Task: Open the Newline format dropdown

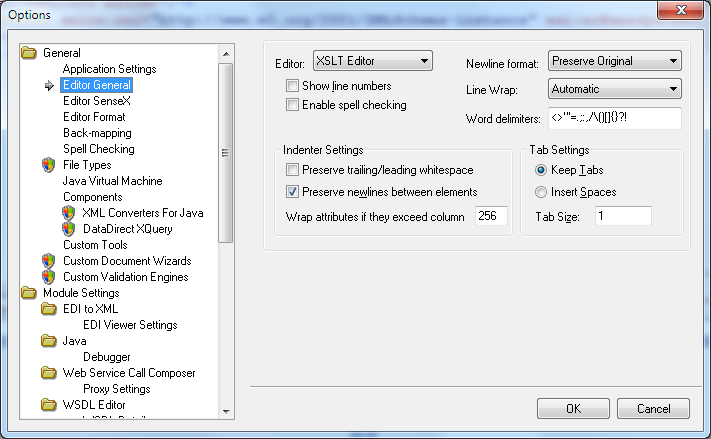Action: point(614,62)
